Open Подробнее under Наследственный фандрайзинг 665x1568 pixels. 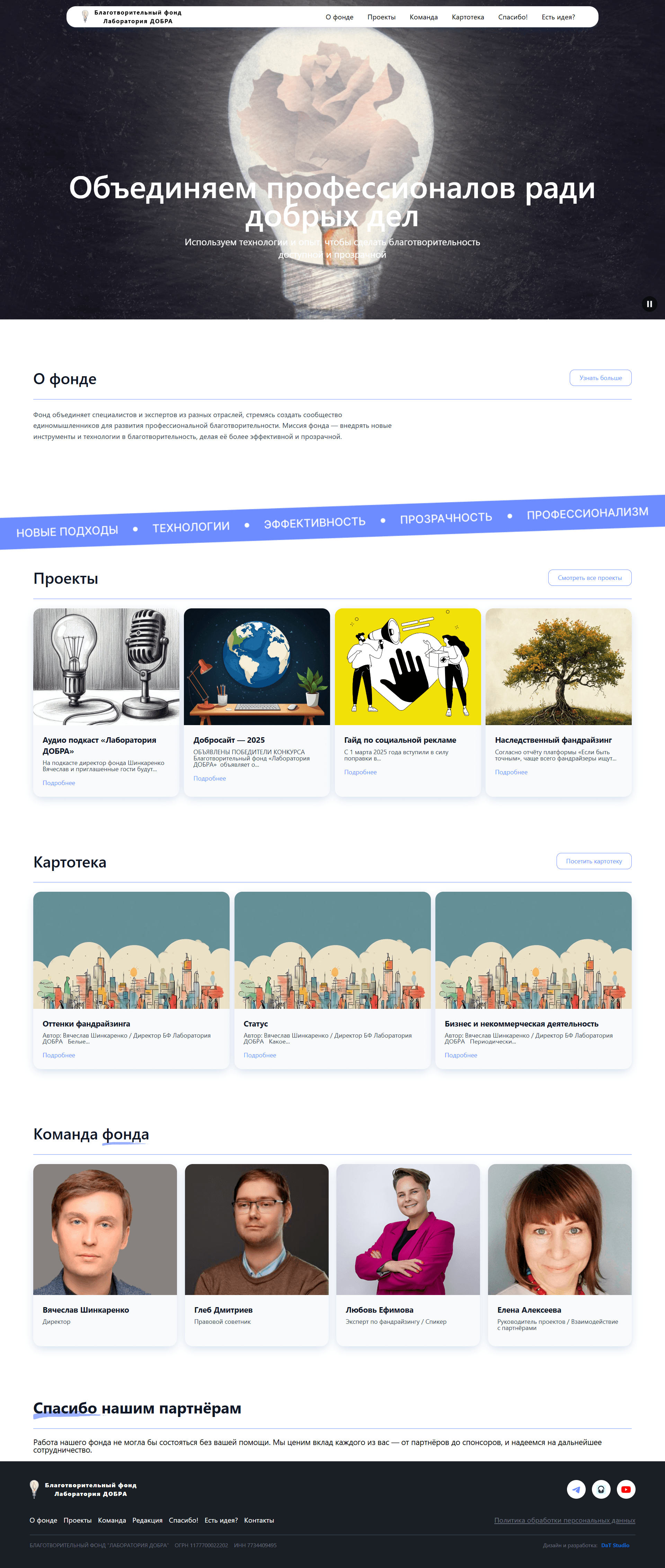(511, 772)
